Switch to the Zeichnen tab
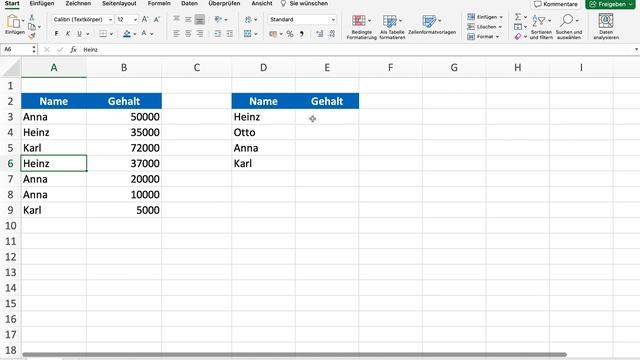Viewport: 640px width, 360px height. point(78,3)
